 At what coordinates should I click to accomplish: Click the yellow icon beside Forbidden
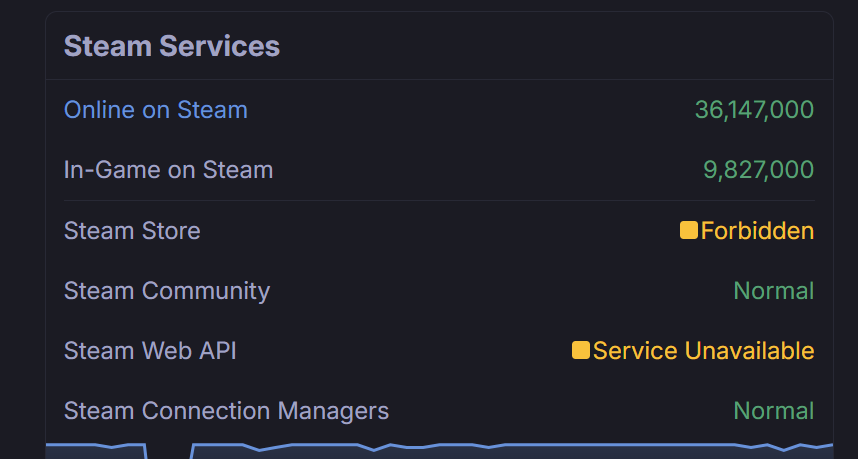point(689,230)
